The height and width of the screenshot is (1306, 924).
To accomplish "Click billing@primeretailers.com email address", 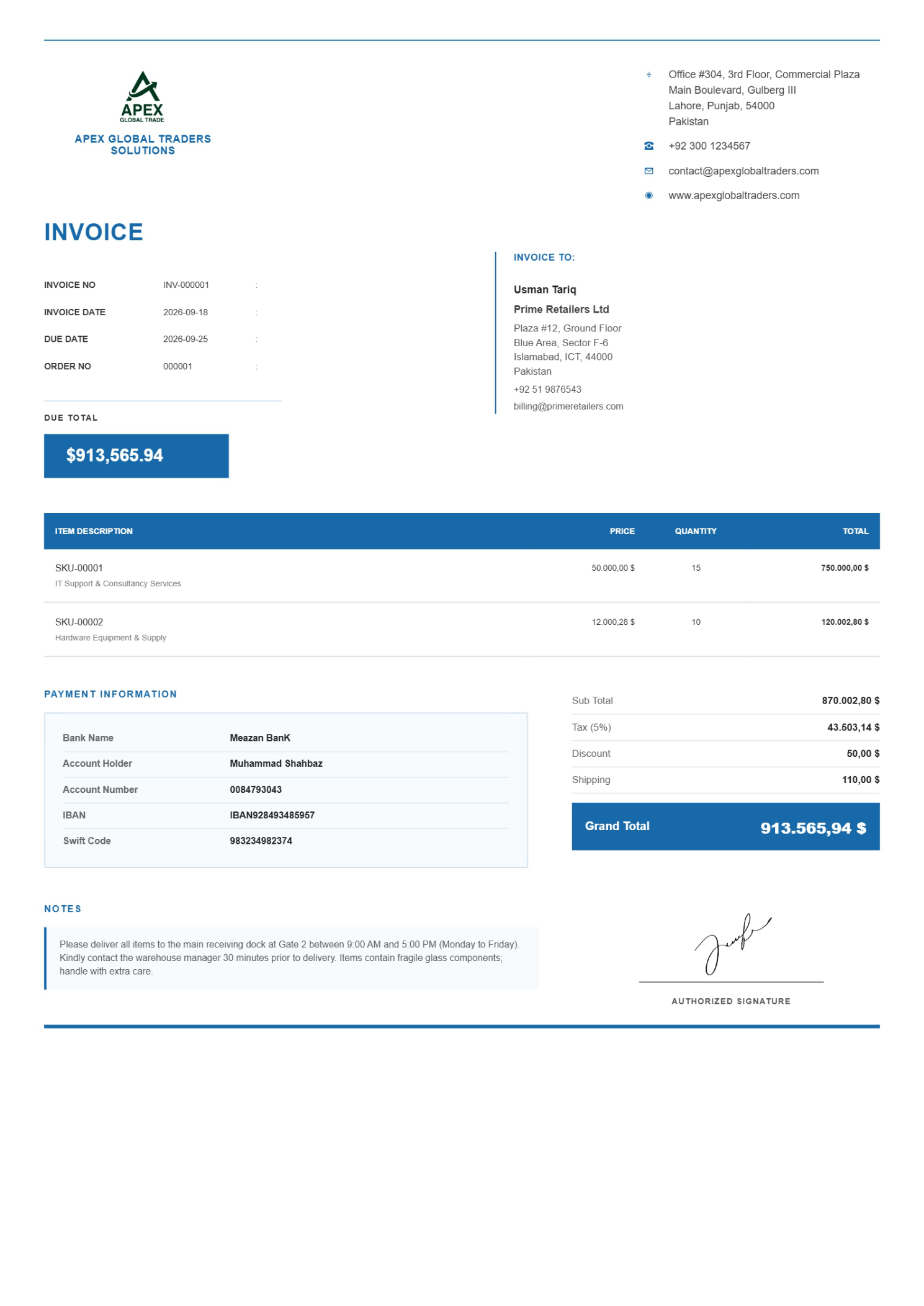I will click(568, 406).
